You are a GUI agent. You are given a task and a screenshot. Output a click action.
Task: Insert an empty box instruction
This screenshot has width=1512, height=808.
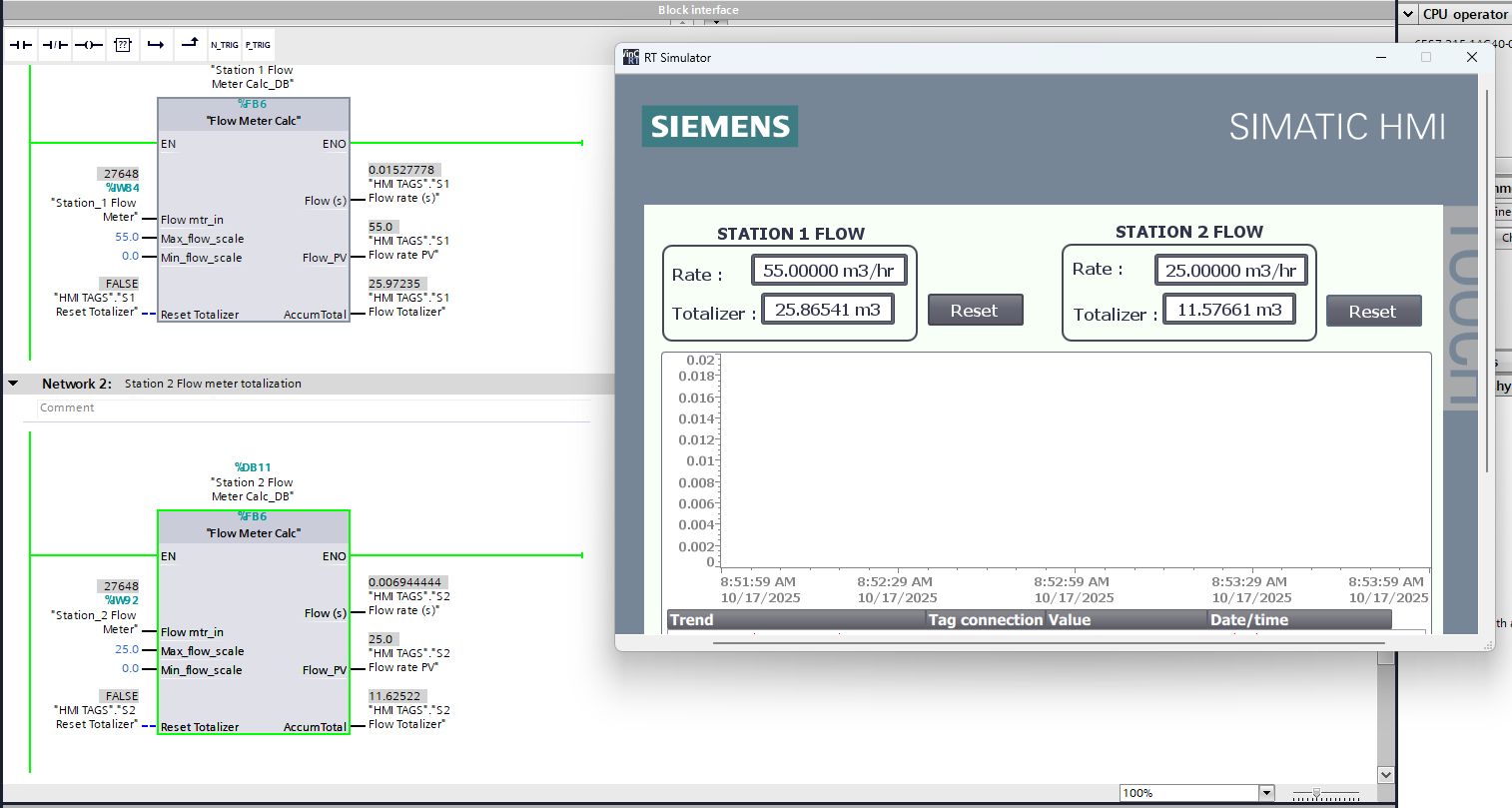click(x=123, y=45)
